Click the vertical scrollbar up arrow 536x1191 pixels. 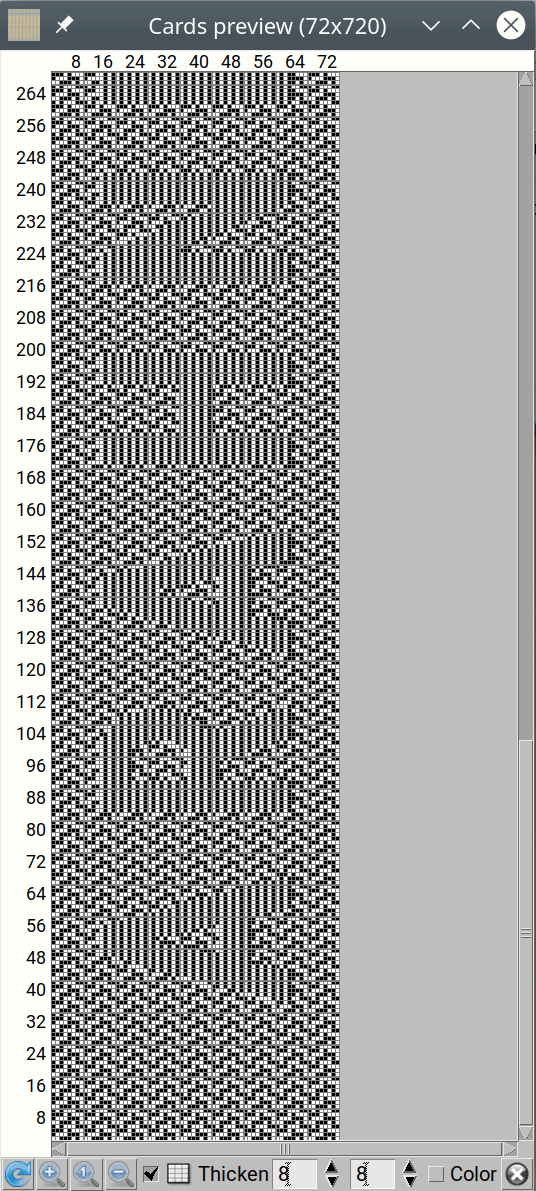tap(525, 79)
